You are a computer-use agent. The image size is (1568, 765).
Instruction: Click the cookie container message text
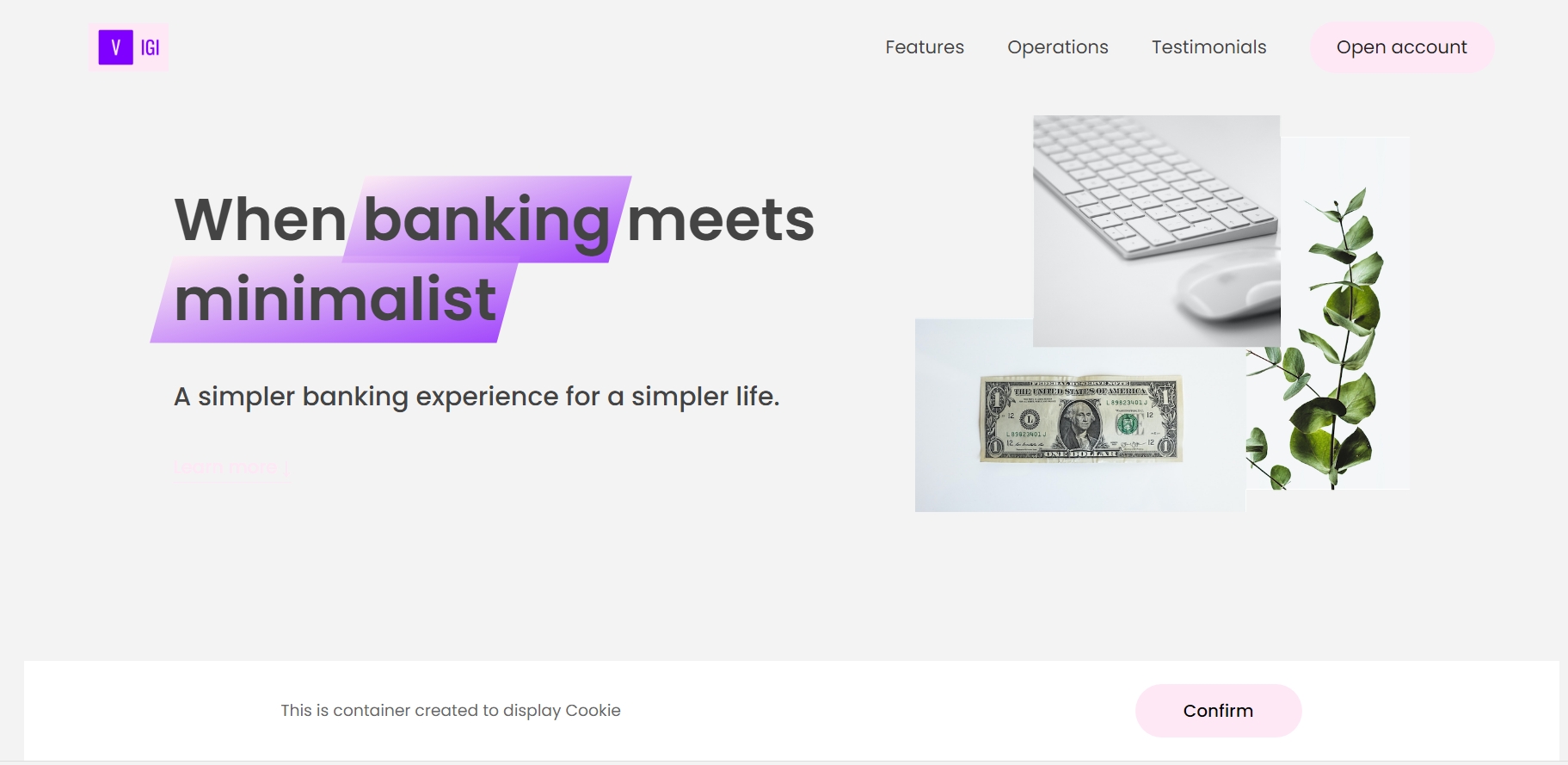coord(450,711)
